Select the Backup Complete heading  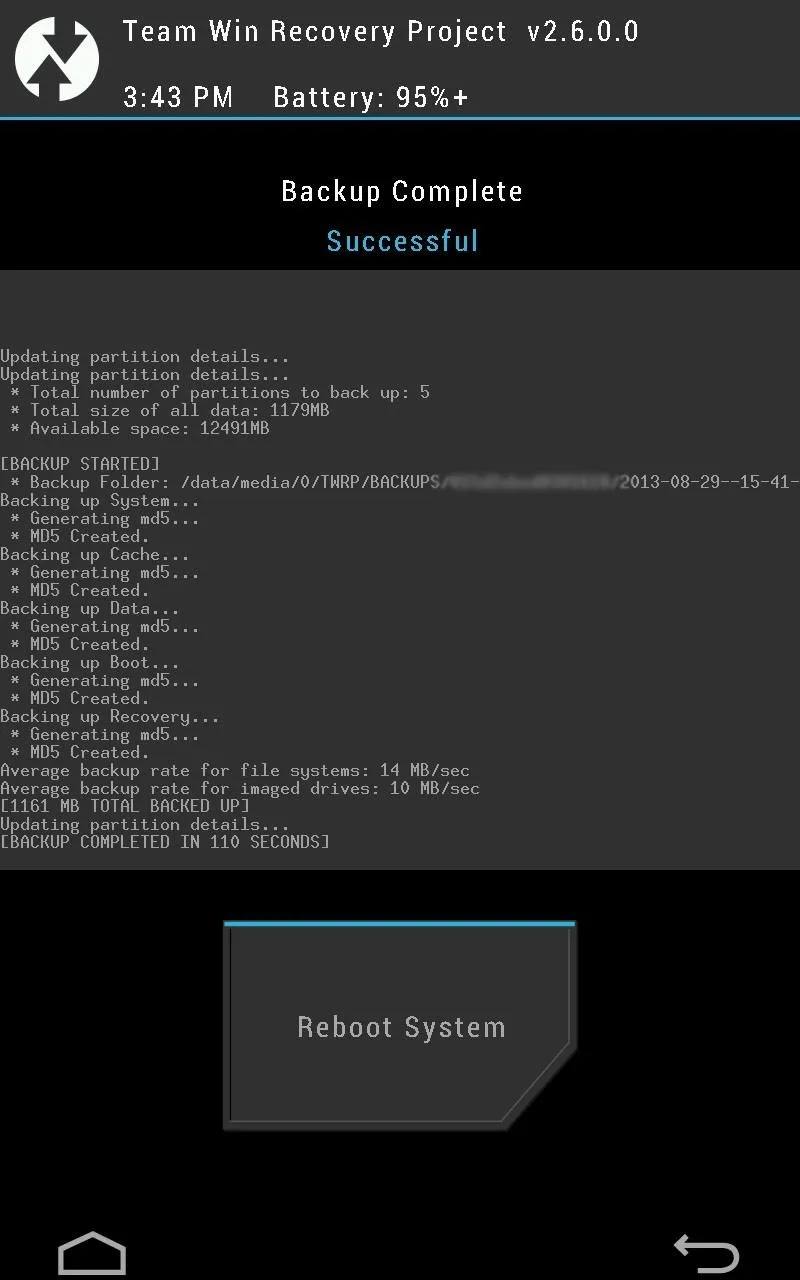coord(402,191)
